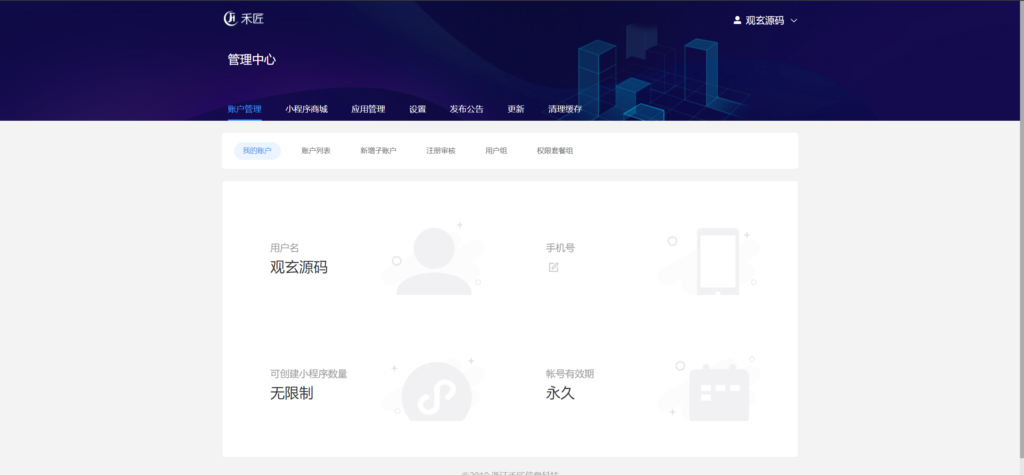Click the mobile phone illustration

pos(717,261)
